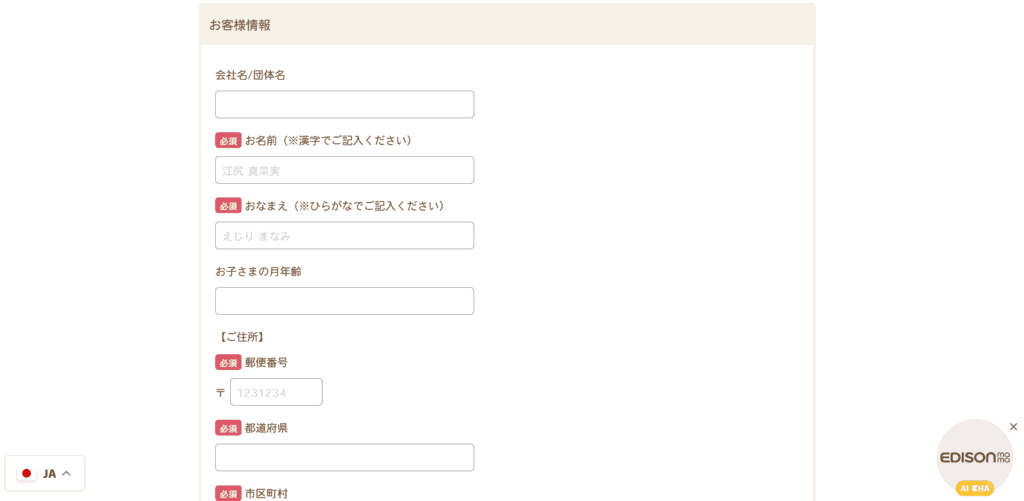Select the おなまえ hiragana input box

[344, 235]
